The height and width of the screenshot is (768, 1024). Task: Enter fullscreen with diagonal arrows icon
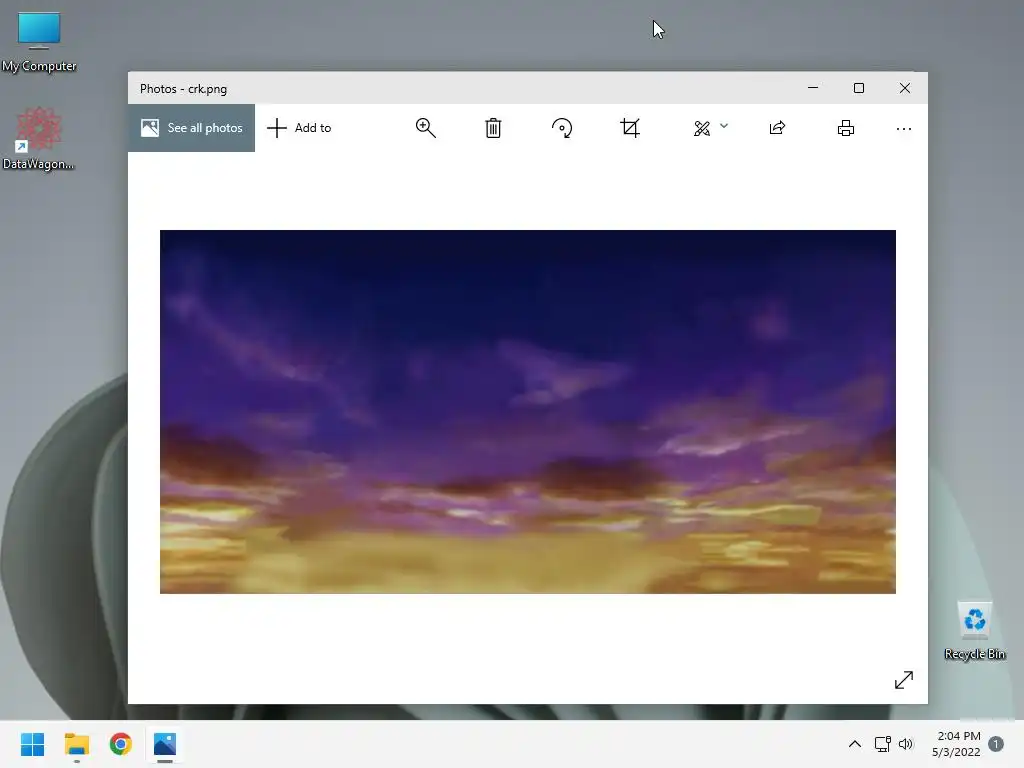[904, 680]
